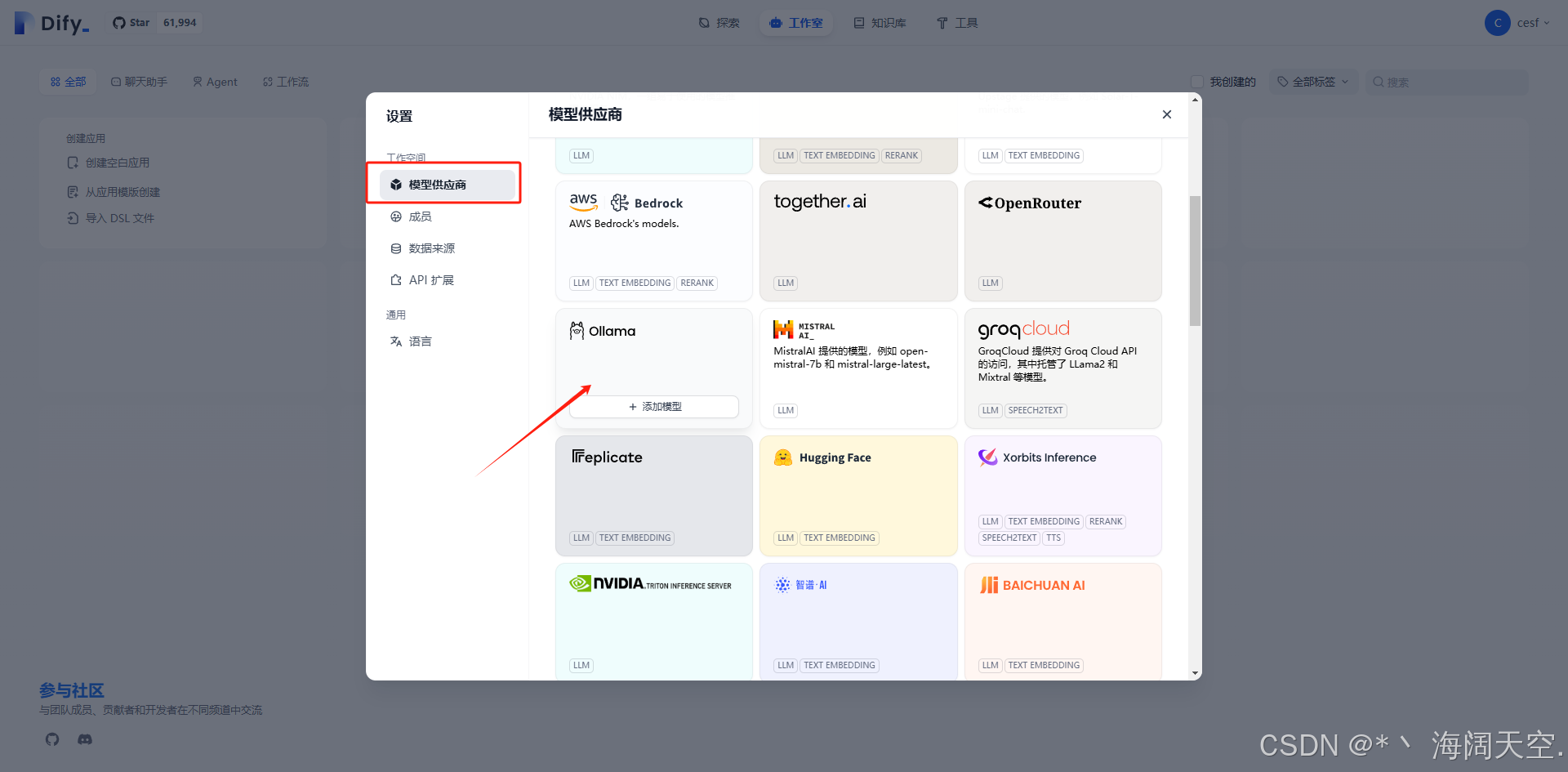Click SPEECH2TEXT tag on groqcloud card
The image size is (1568, 772).
click(1036, 410)
